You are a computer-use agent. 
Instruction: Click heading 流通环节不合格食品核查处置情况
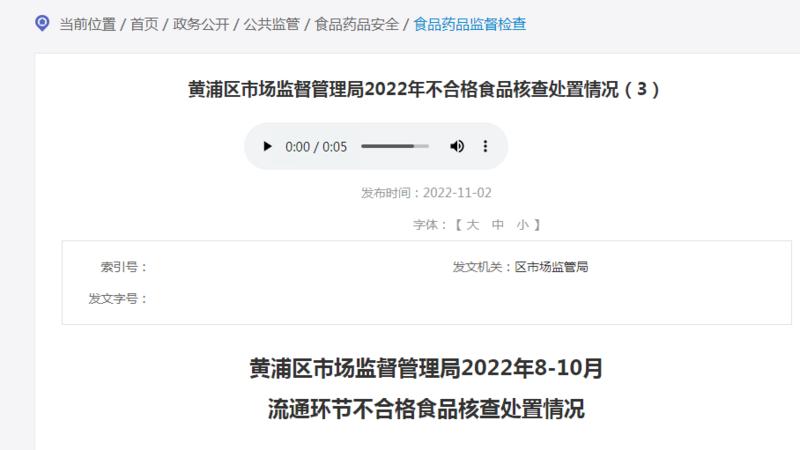(x=426, y=409)
